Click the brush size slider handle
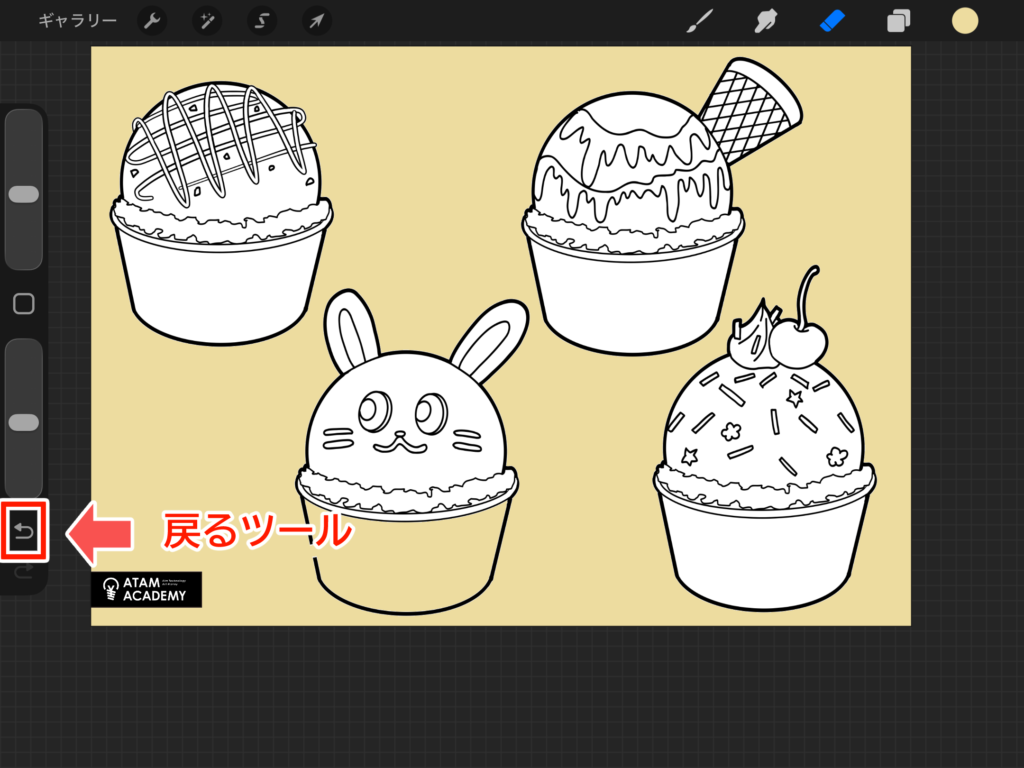Viewport: 1024px width, 768px height. tap(24, 194)
